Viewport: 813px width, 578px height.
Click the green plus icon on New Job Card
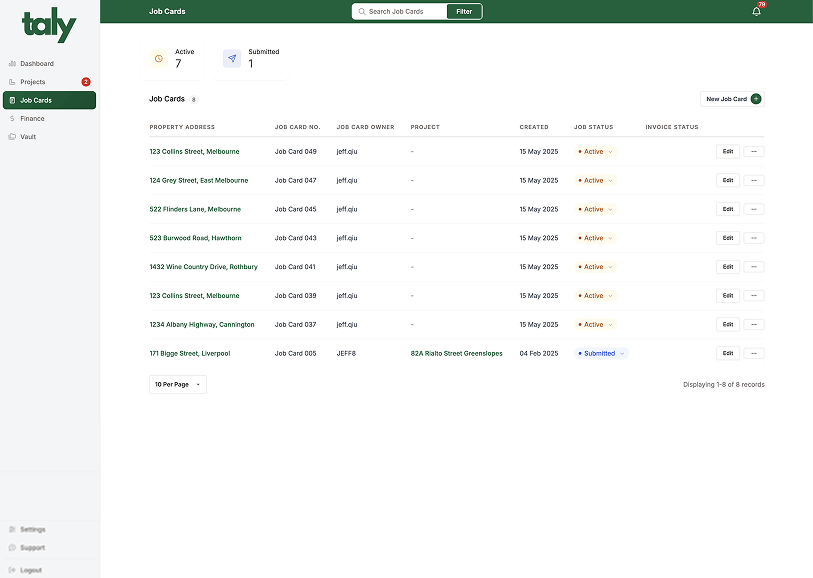point(756,99)
